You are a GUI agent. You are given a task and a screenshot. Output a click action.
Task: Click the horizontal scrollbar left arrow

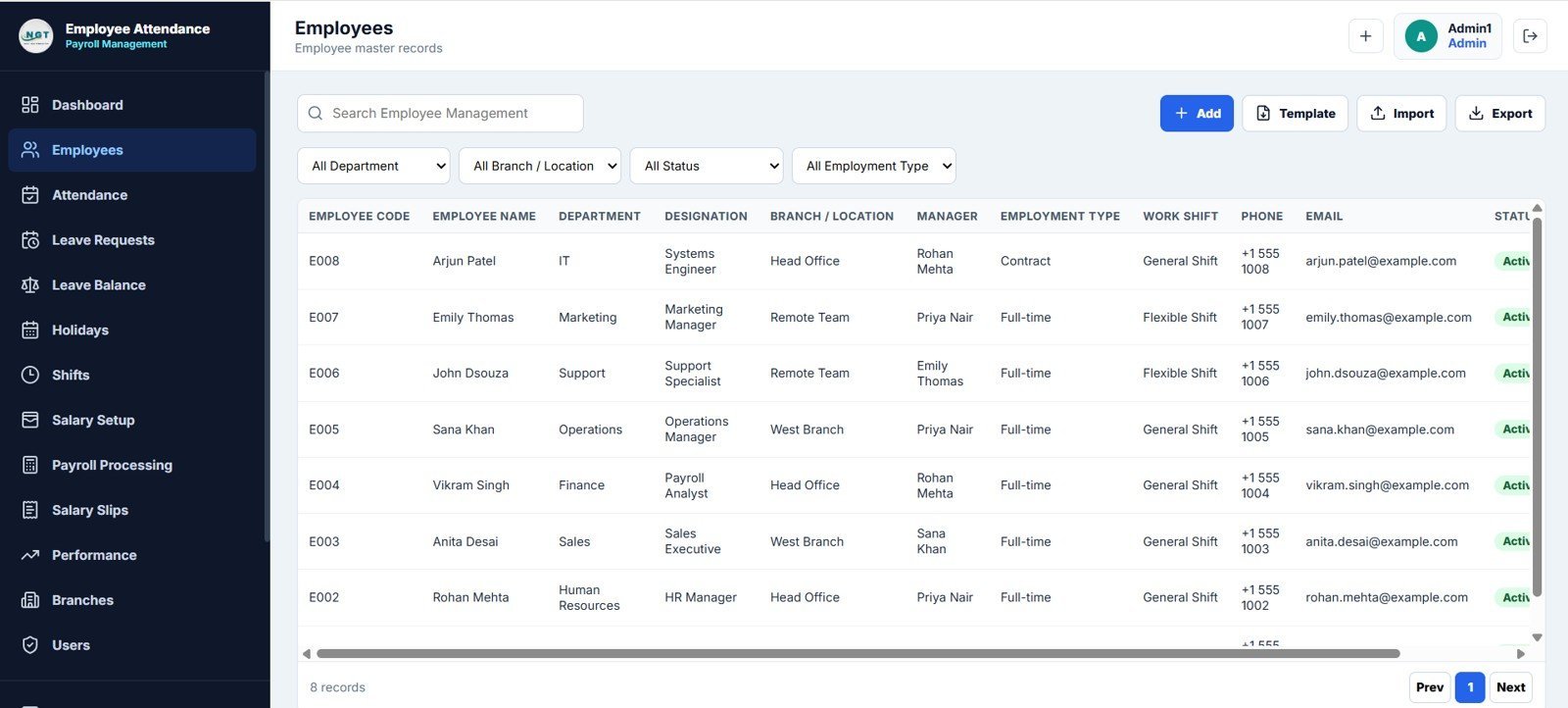[x=306, y=653]
